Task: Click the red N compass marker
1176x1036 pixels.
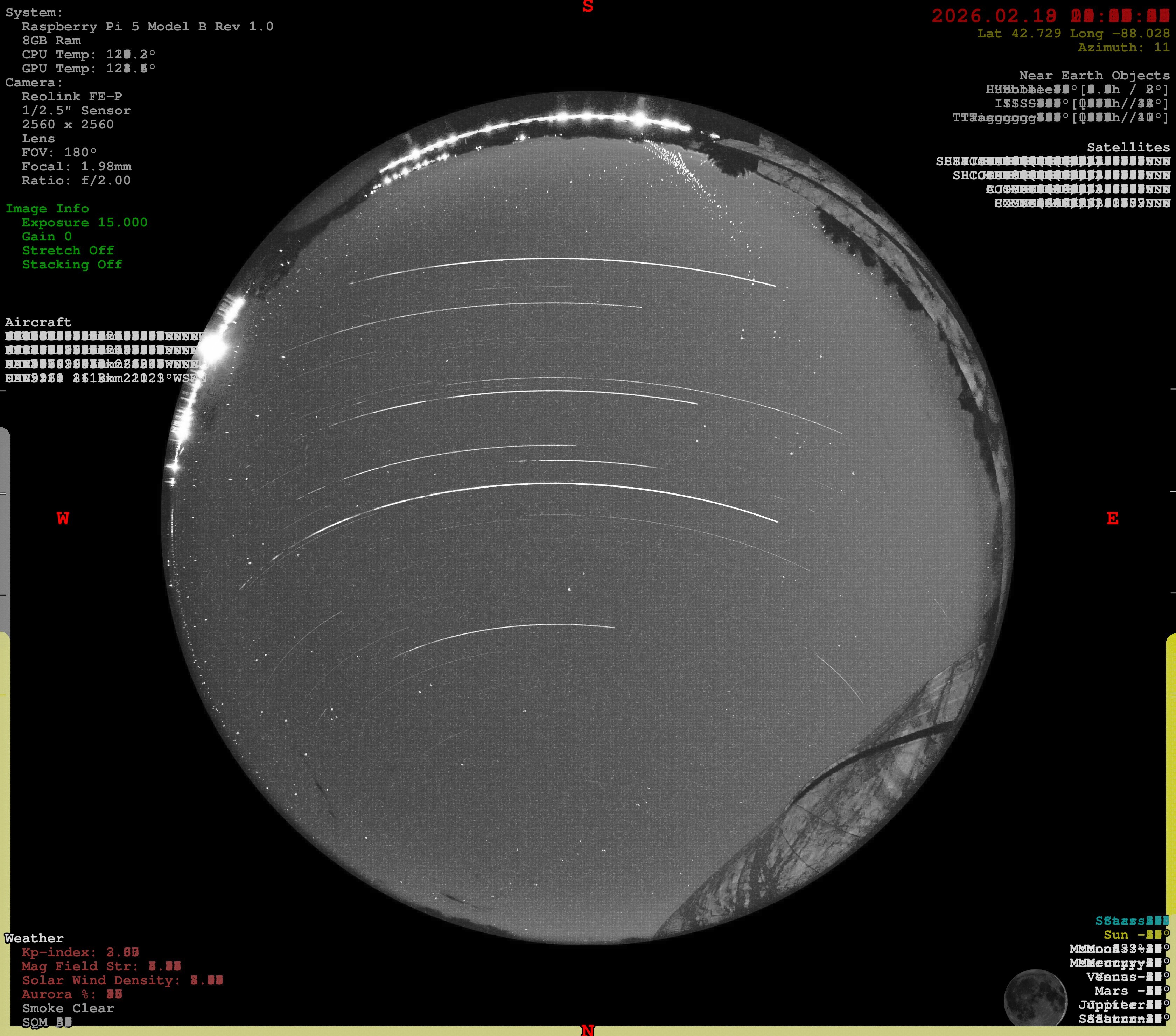Action: tap(587, 1030)
